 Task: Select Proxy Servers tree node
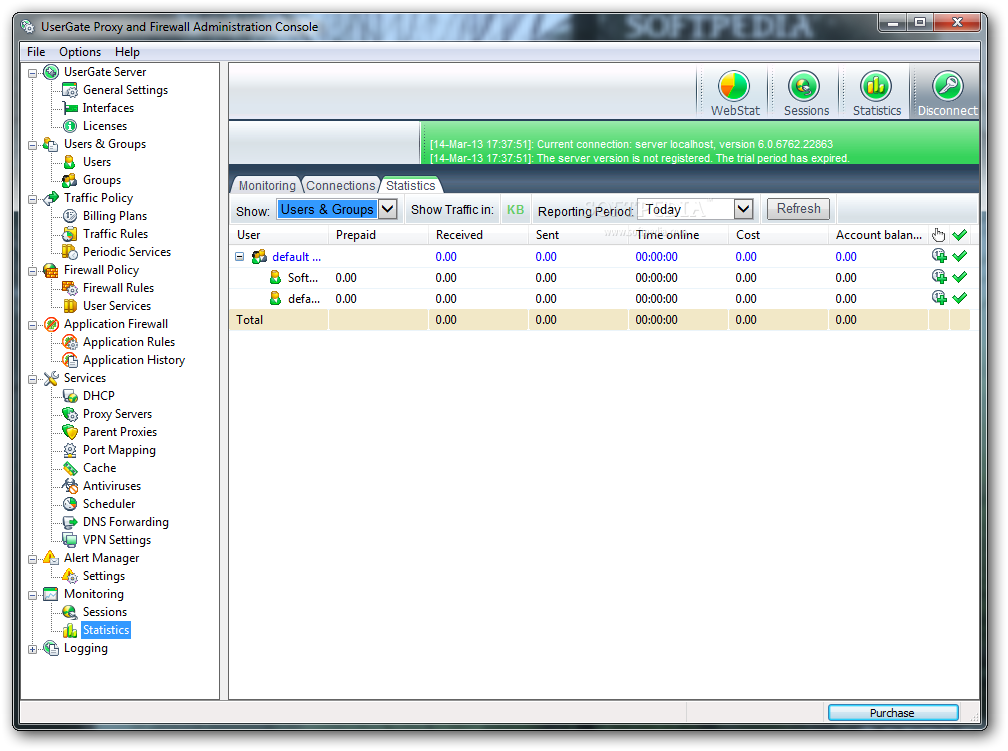(x=117, y=414)
